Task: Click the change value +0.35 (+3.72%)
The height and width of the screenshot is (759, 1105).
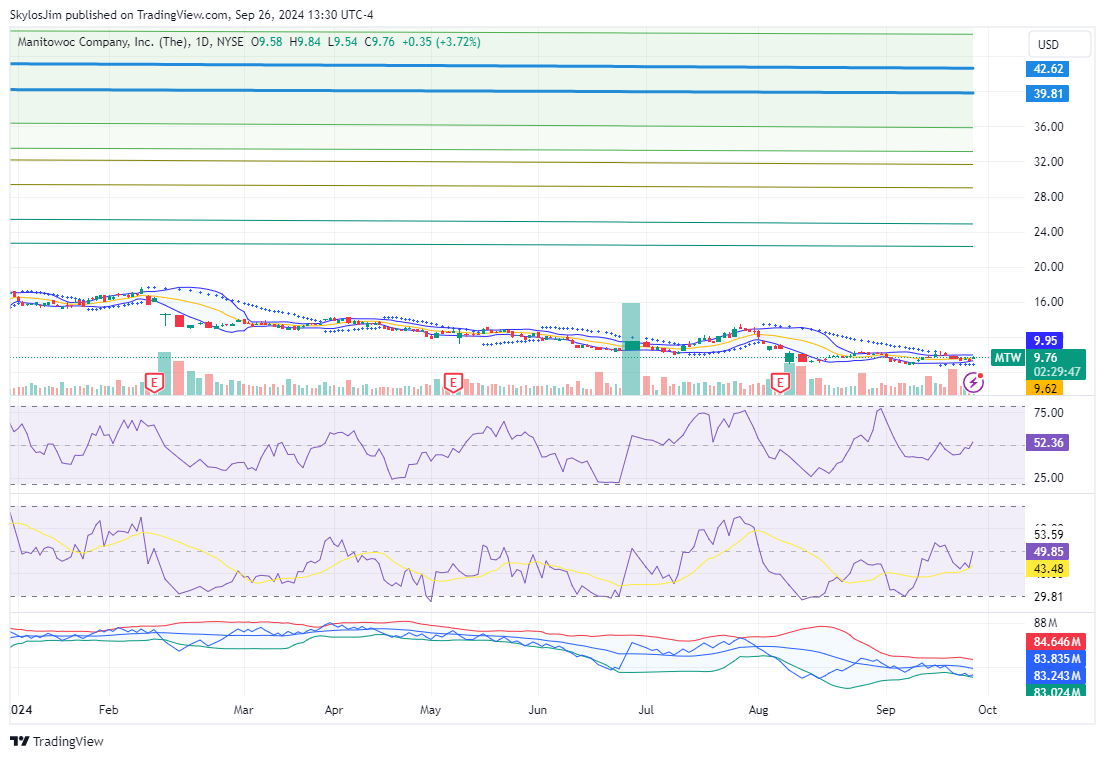Action: [x=441, y=42]
